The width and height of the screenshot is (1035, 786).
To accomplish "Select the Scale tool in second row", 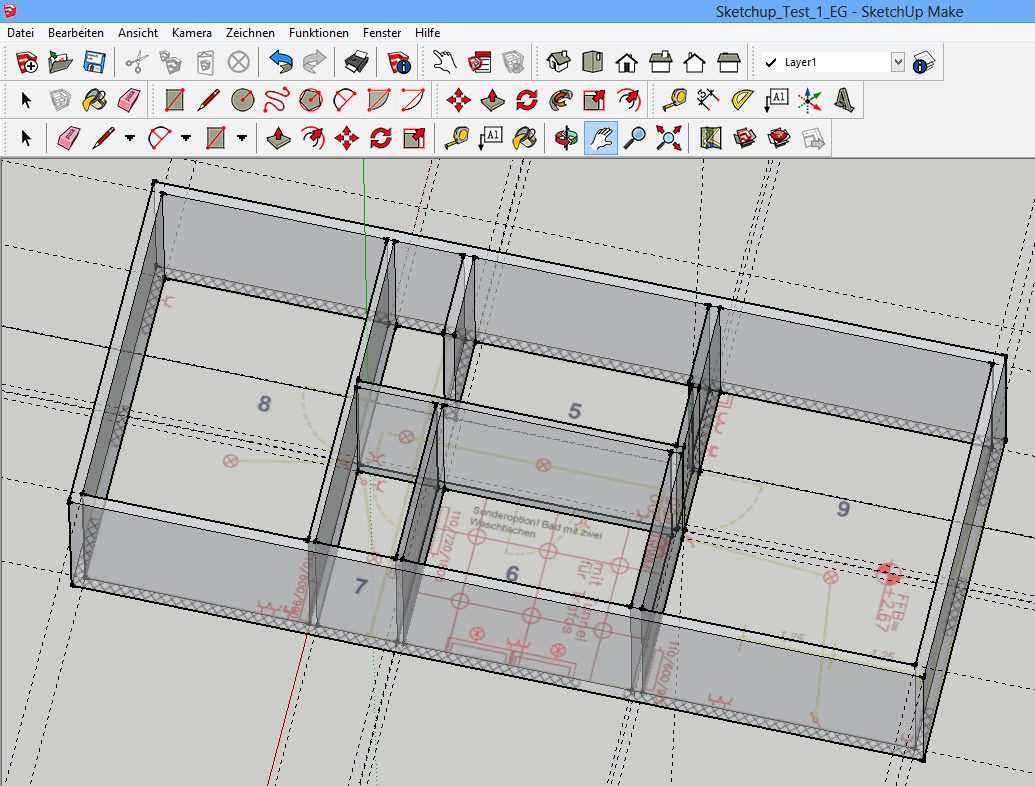I will click(594, 100).
